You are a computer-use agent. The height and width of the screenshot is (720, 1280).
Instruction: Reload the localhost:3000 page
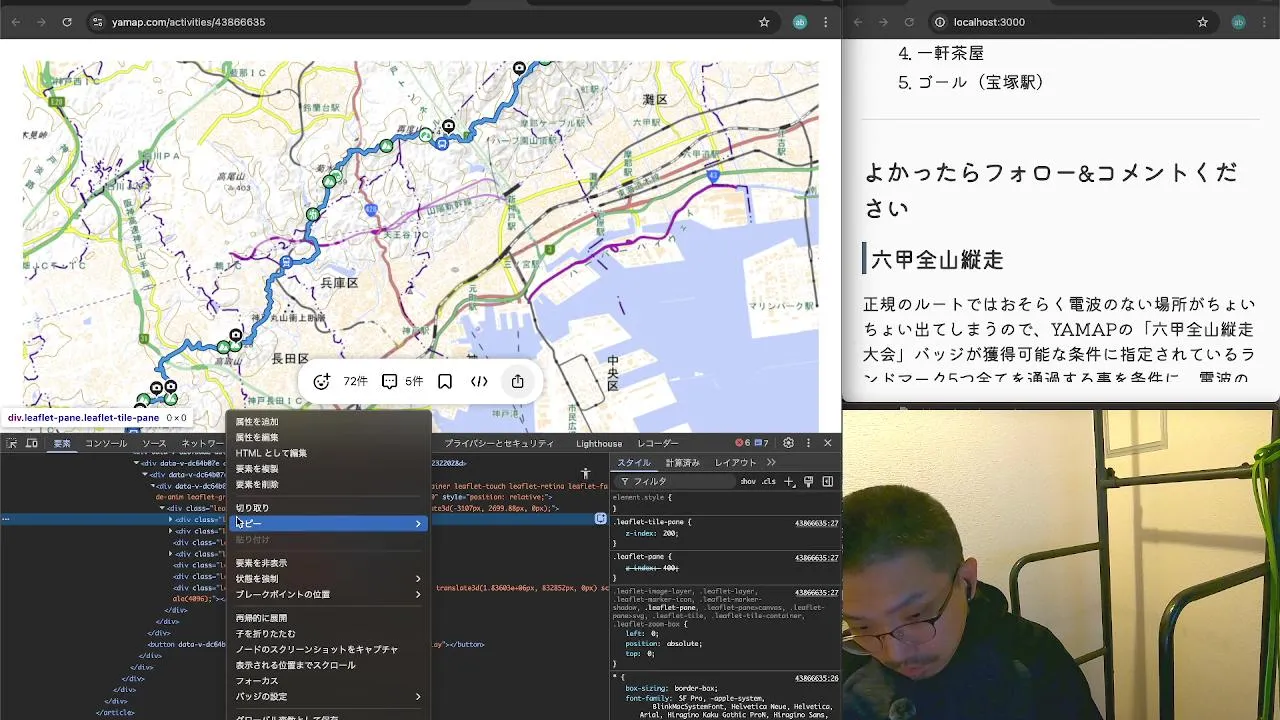pyautogui.click(x=909, y=22)
